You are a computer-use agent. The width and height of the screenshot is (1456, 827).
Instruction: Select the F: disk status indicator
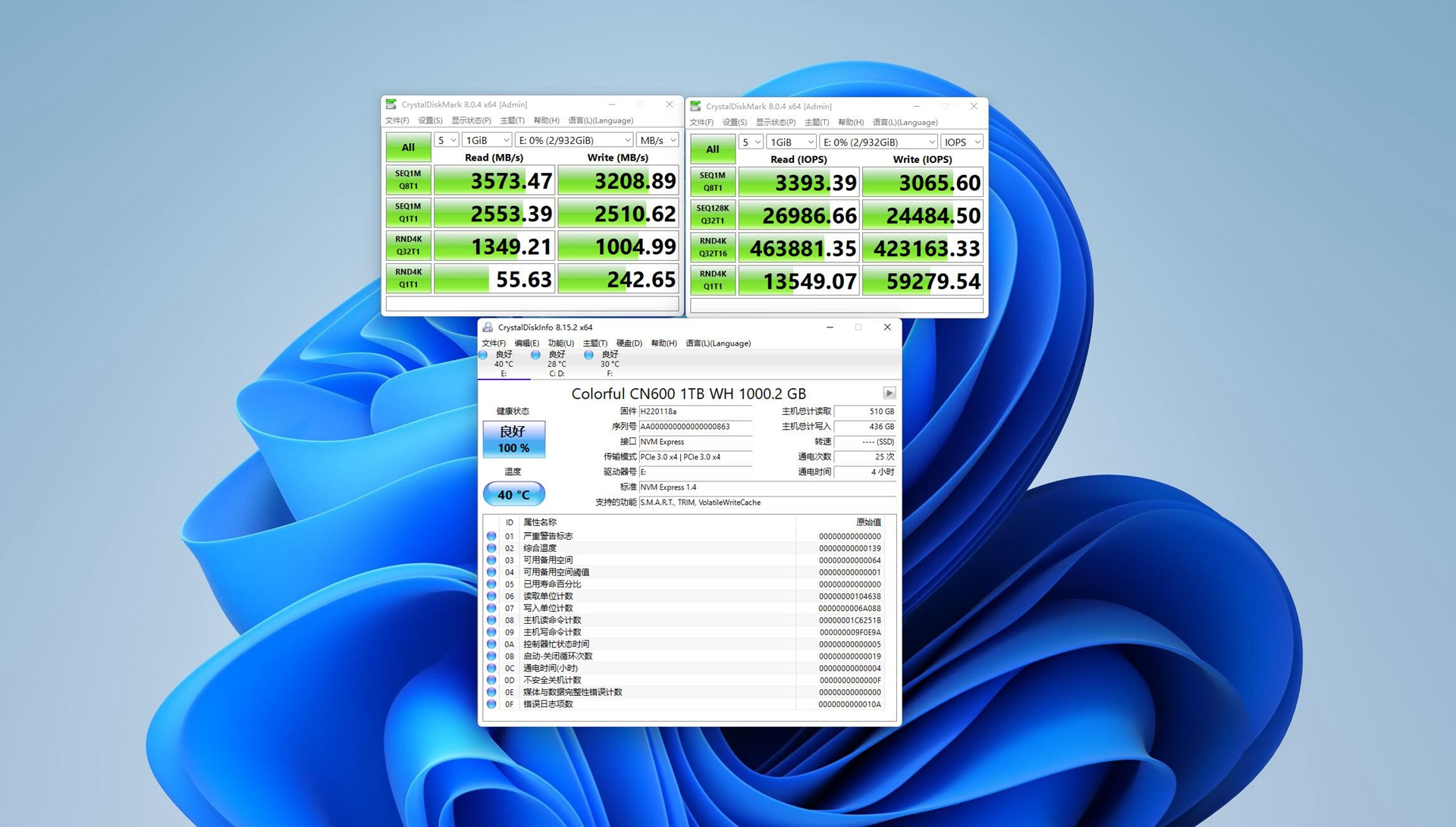click(608, 363)
